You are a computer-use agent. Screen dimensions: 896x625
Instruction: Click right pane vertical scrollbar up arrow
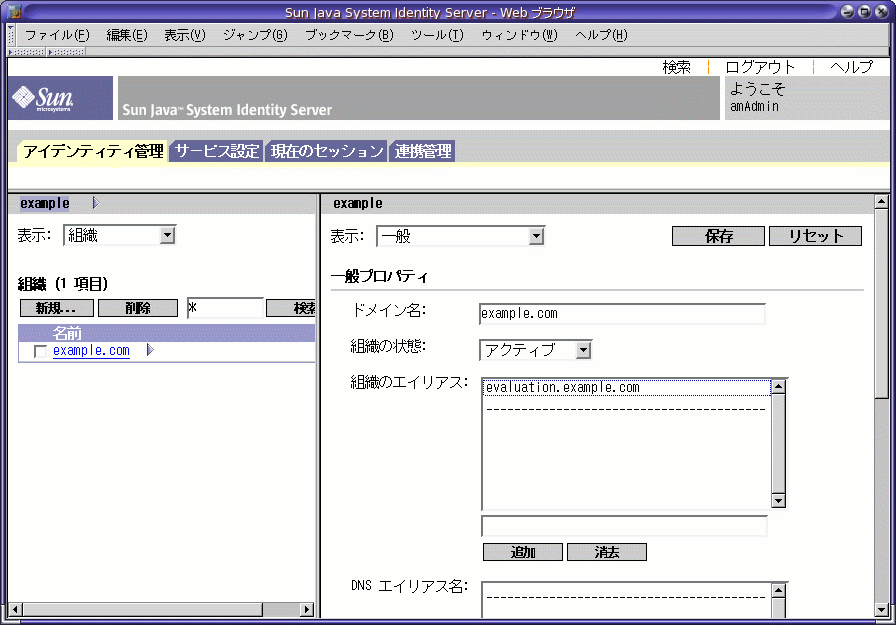[x=882, y=201]
